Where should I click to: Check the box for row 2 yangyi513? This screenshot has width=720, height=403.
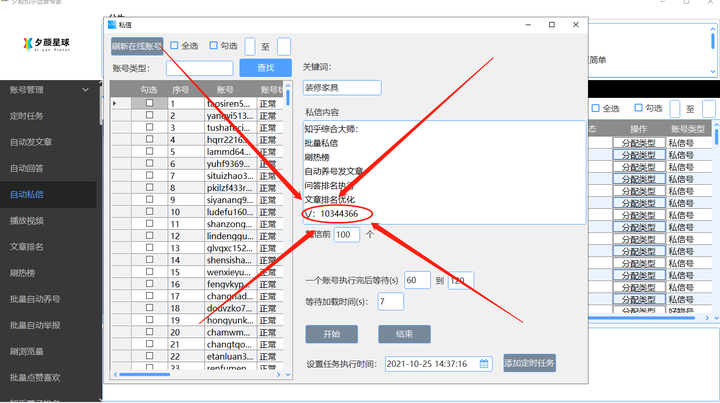(x=150, y=115)
